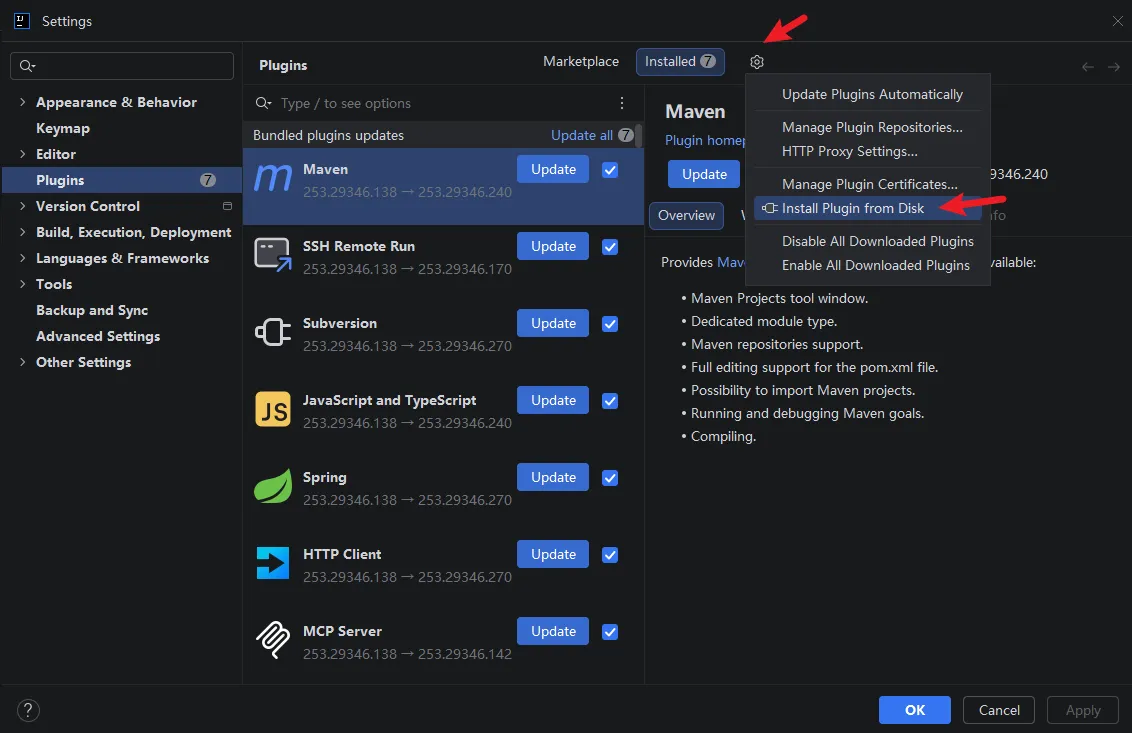Click the Cancel button
This screenshot has width=1132, height=733.
pos(999,710)
